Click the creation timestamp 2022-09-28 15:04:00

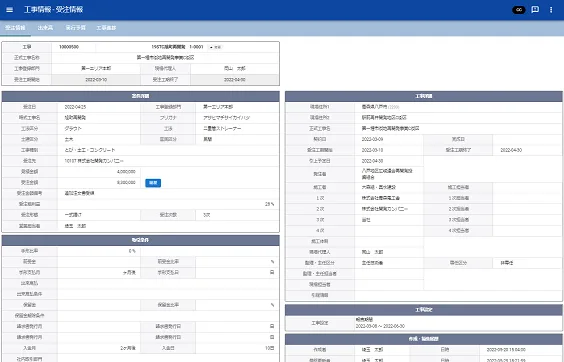click(x=506, y=349)
